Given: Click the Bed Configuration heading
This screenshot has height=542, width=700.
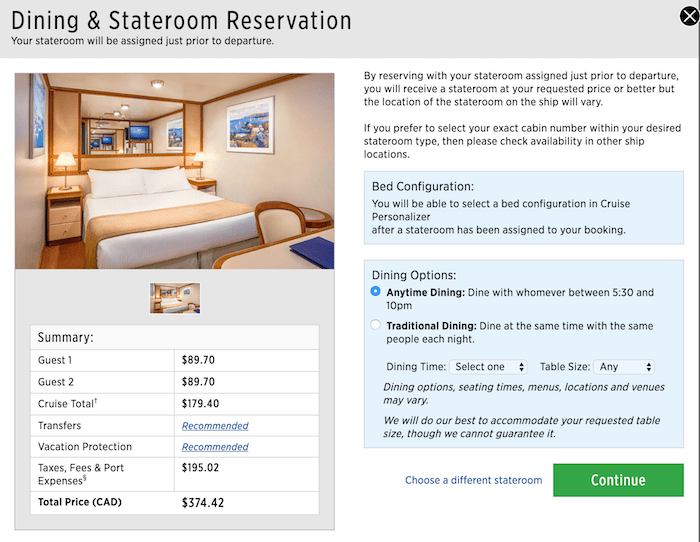Looking at the screenshot, I should [423, 186].
